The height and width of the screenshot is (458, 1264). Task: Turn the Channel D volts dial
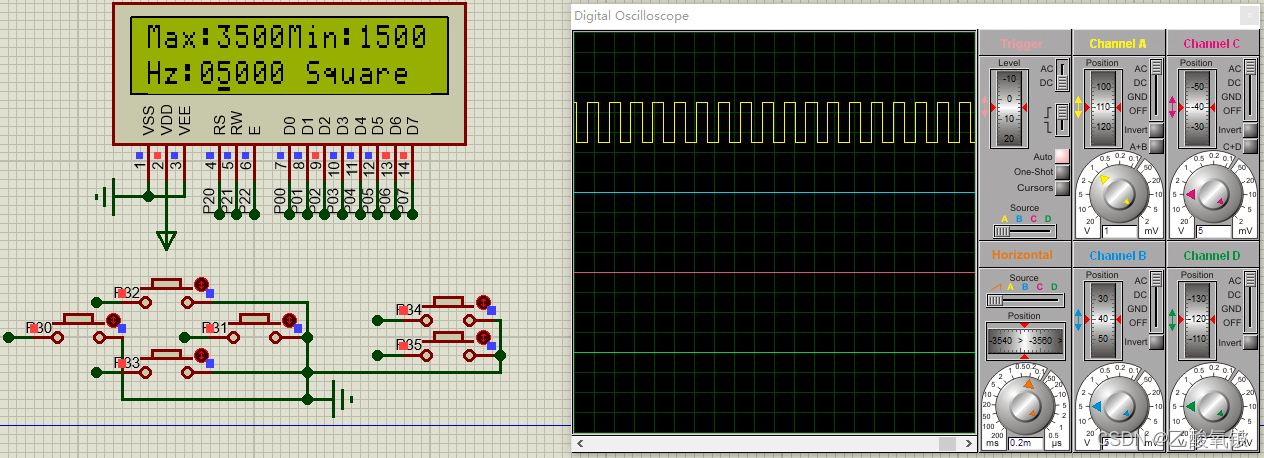[x=1213, y=406]
